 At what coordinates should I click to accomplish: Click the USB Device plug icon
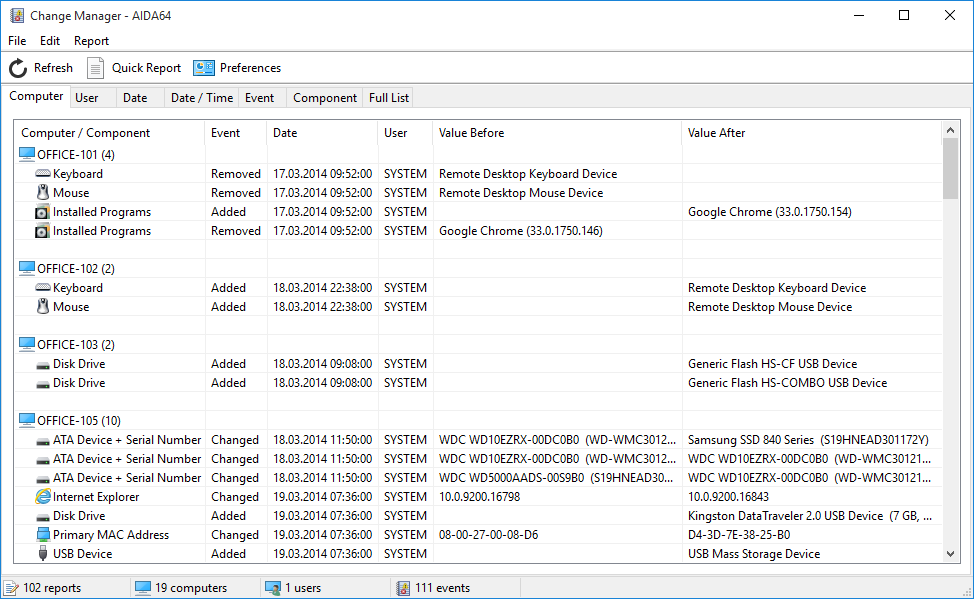pyautogui.click(x=43, y=553)
